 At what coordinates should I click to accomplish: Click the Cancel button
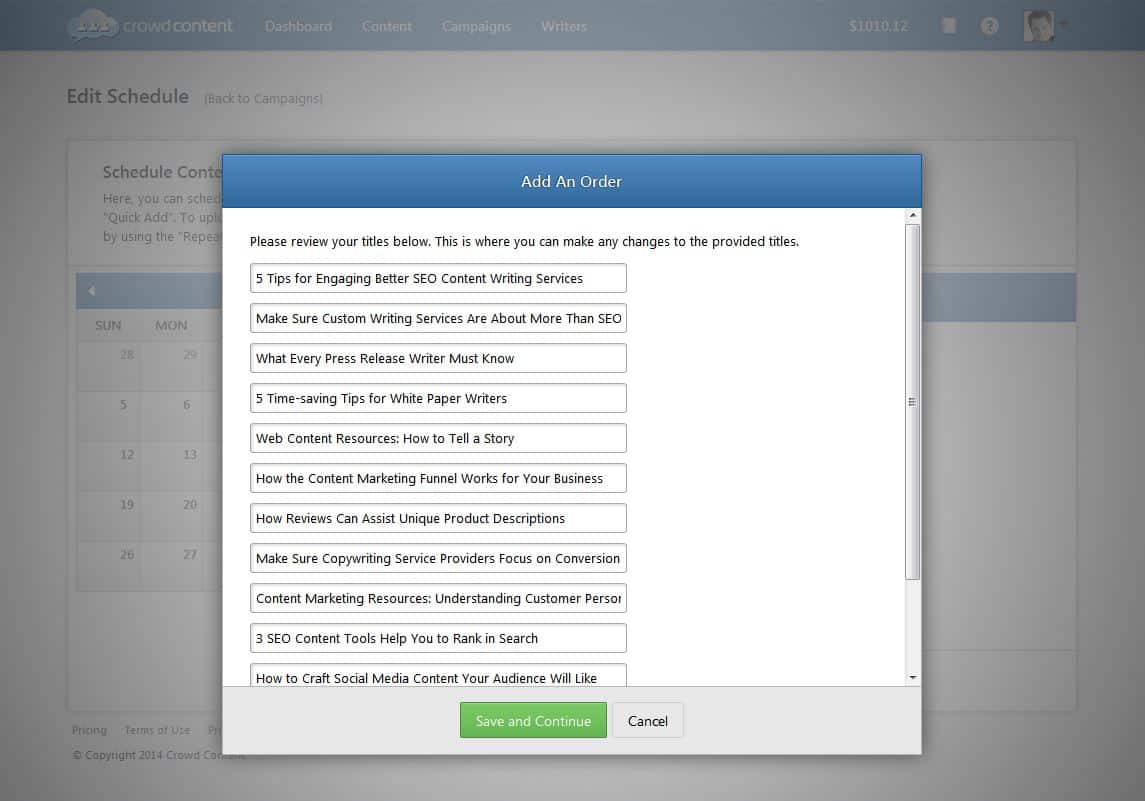pyautogui.click(x=648, y=720)
